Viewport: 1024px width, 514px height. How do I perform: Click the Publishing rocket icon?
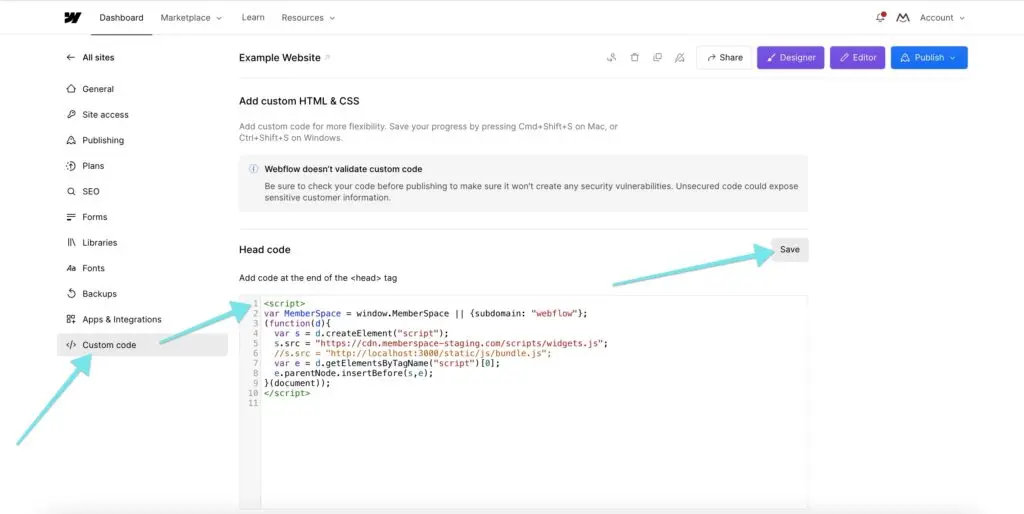(71, 140)
